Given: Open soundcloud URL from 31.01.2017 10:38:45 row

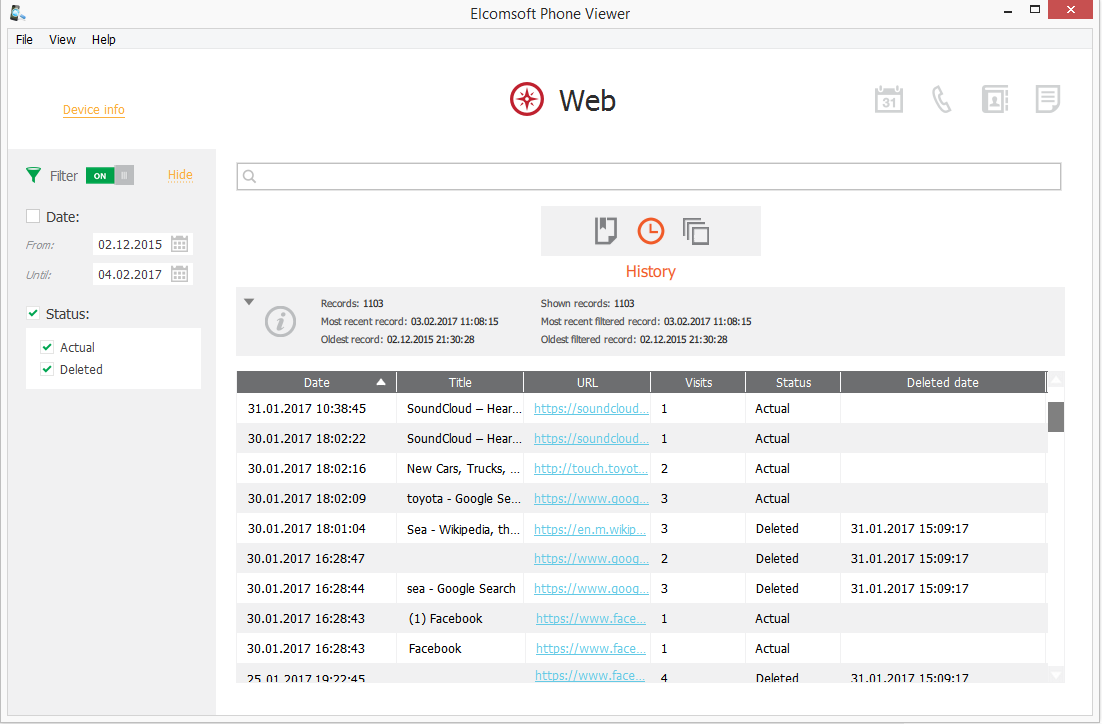Looking at the screenshot, I should pos(591,408).
